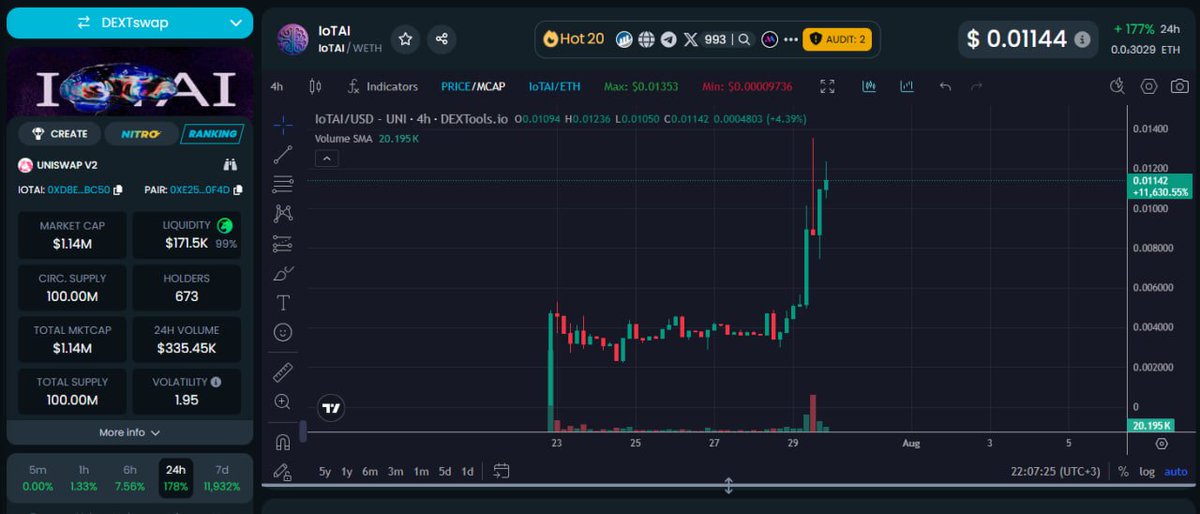Viewport: 1200px width, 514px height.
Task: Select the 24h price change tab
Action: coord(176,478)
